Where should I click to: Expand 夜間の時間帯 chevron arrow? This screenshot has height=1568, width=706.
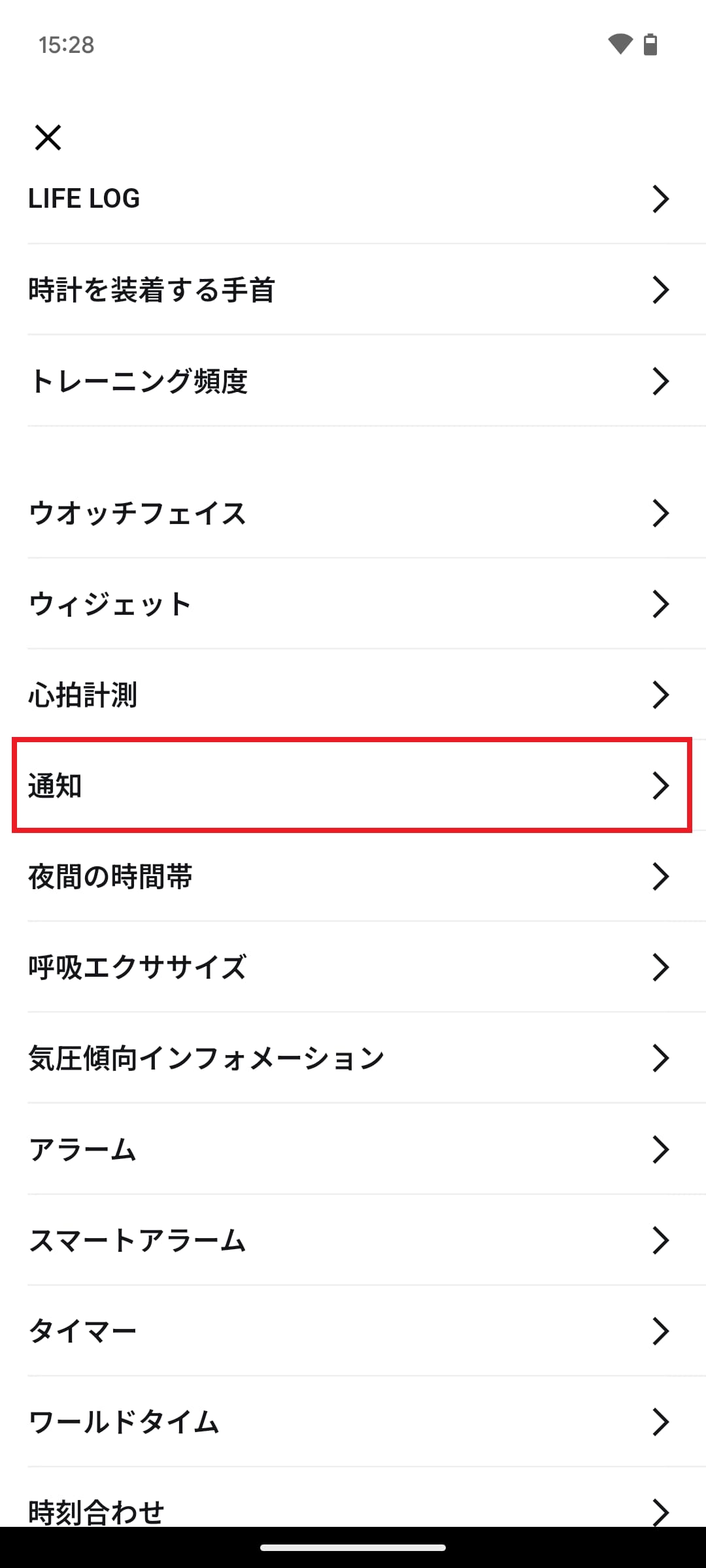[660, 876]
